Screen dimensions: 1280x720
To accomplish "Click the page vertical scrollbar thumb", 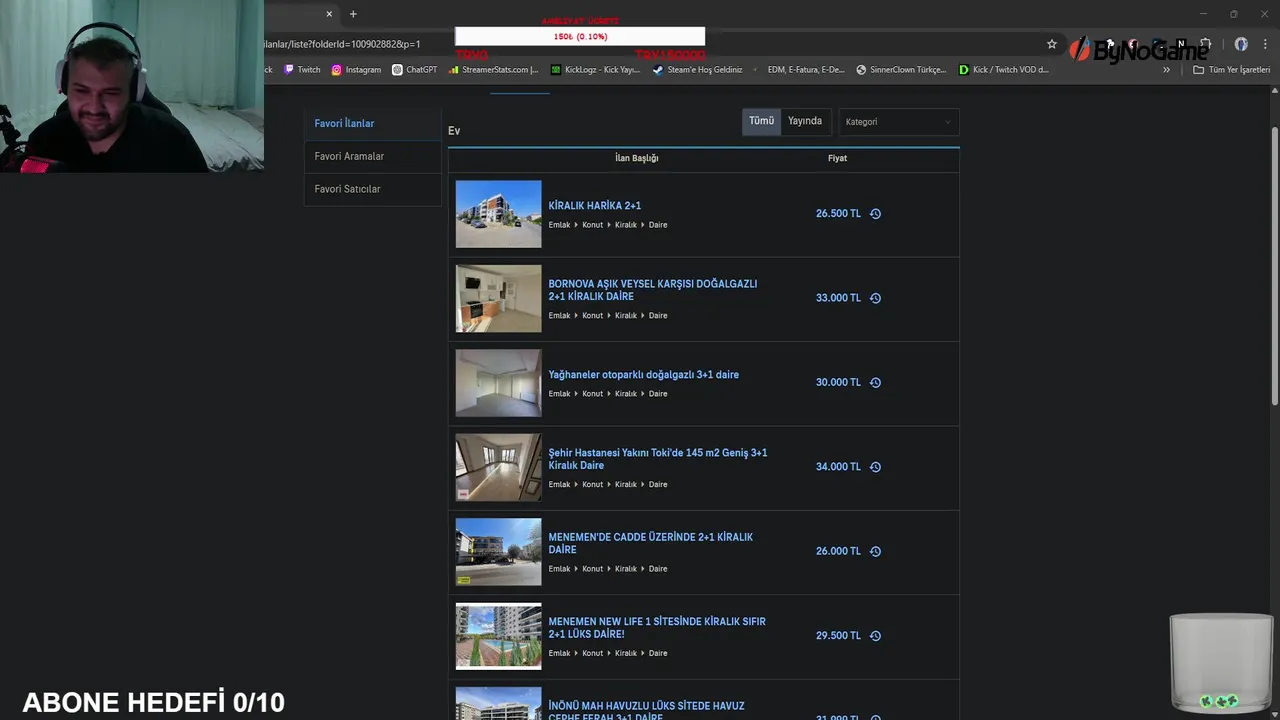I will point(1274,265).
